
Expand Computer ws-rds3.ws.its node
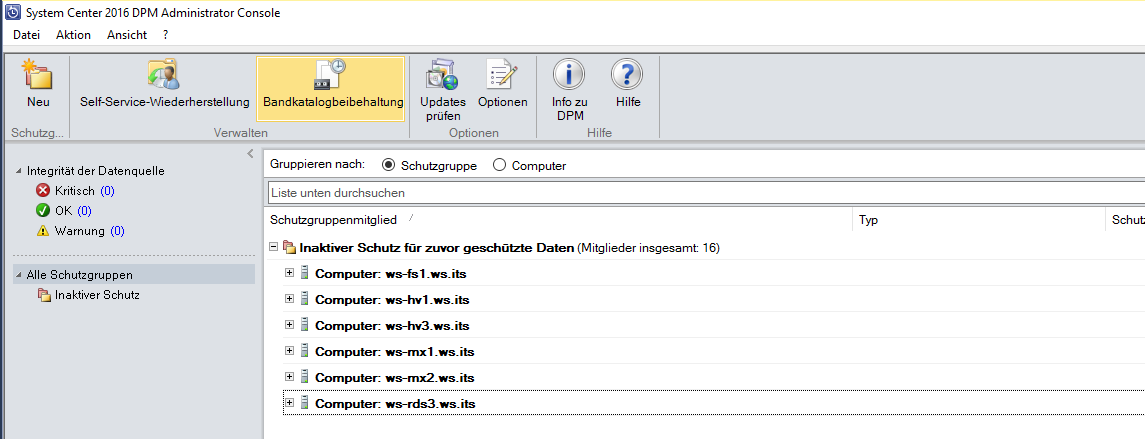point(289,402)
